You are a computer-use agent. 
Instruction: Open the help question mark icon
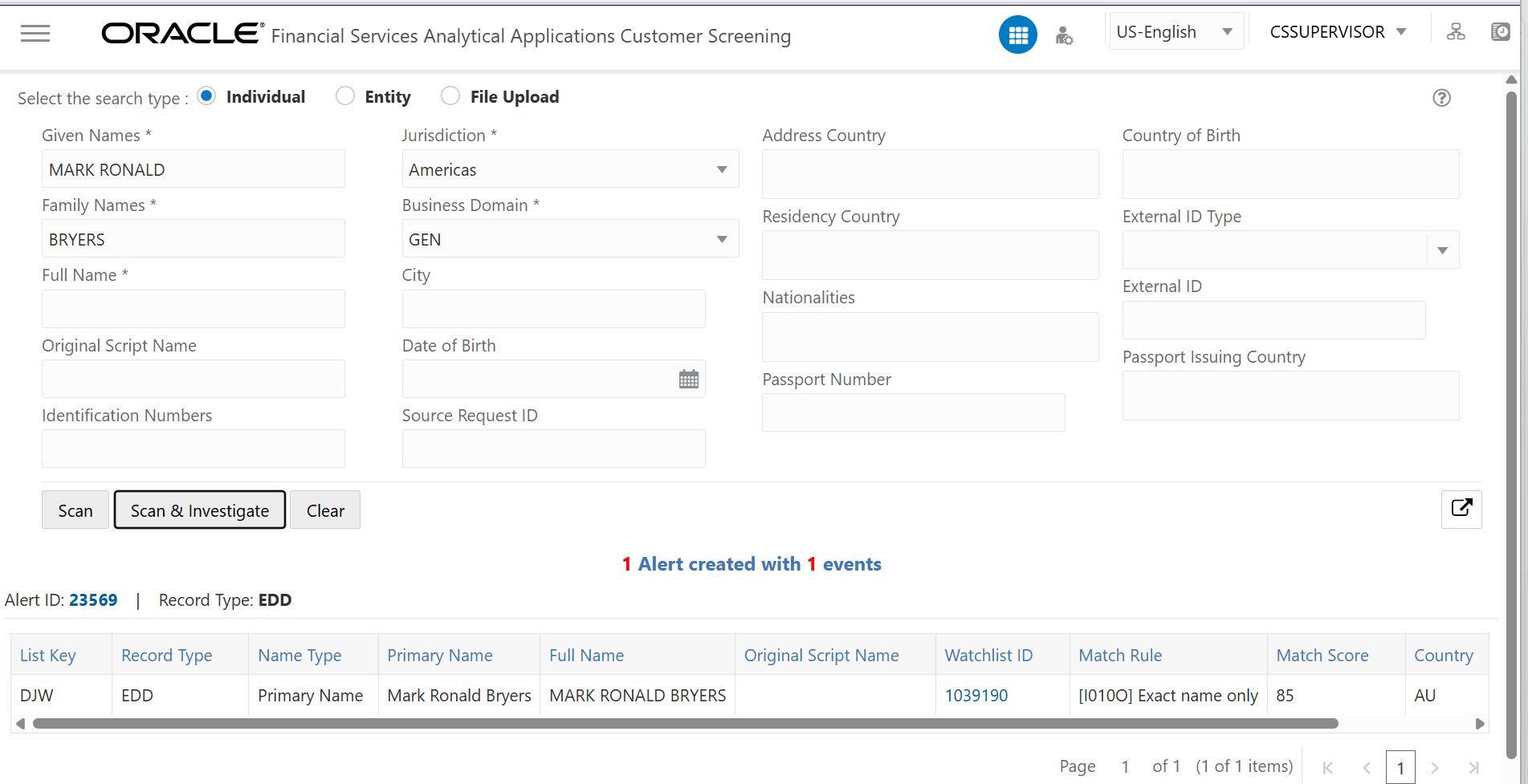(x=1442, y=98)
